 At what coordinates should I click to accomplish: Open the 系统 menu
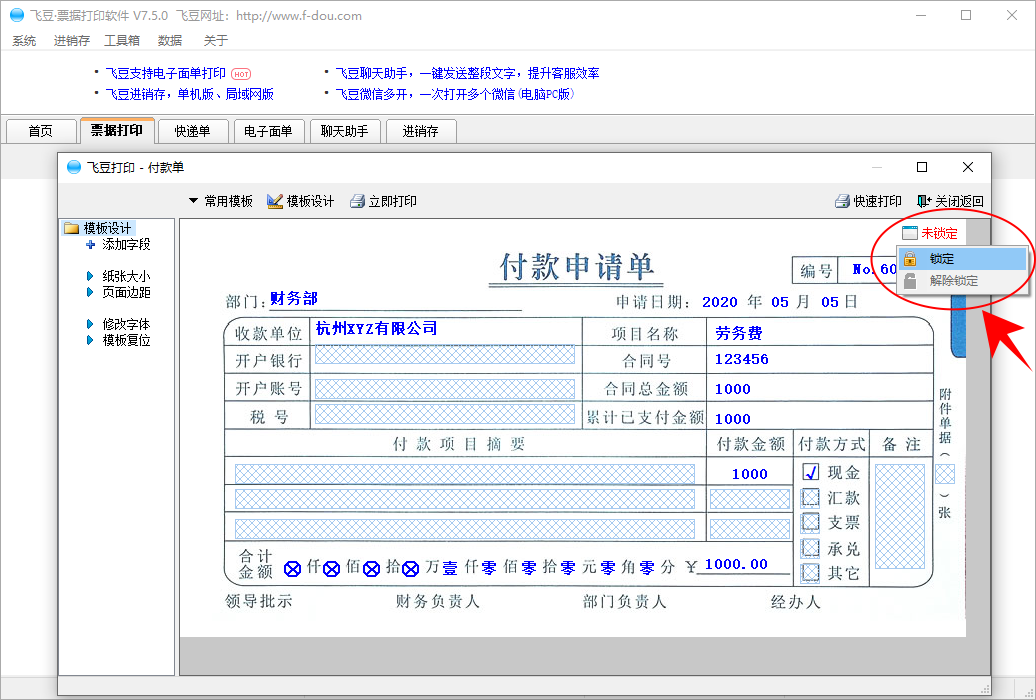pyautogui.click(x=24, y=41)
